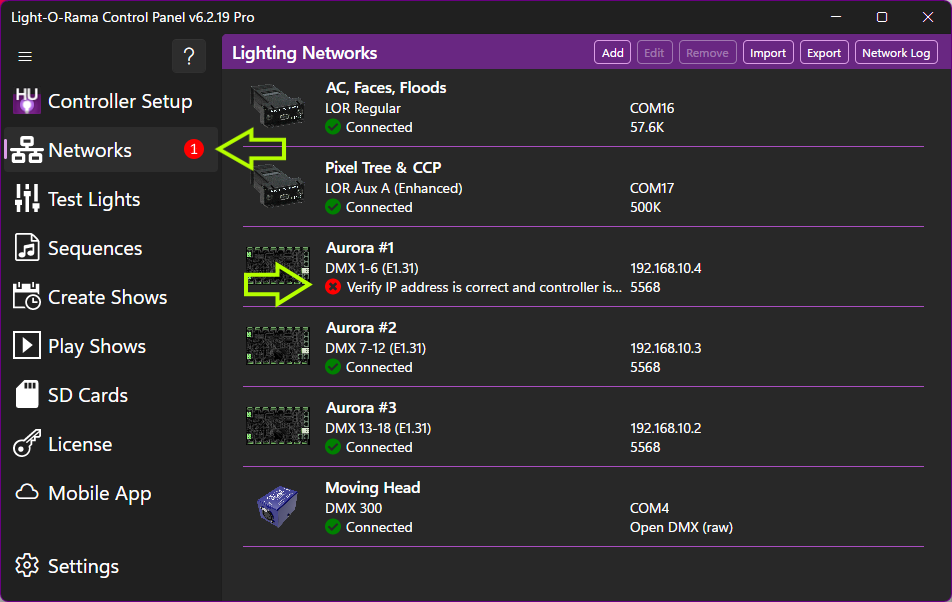Click the Add network button
Viewport: 952px width, 602px height.
(x=612, y=52)
